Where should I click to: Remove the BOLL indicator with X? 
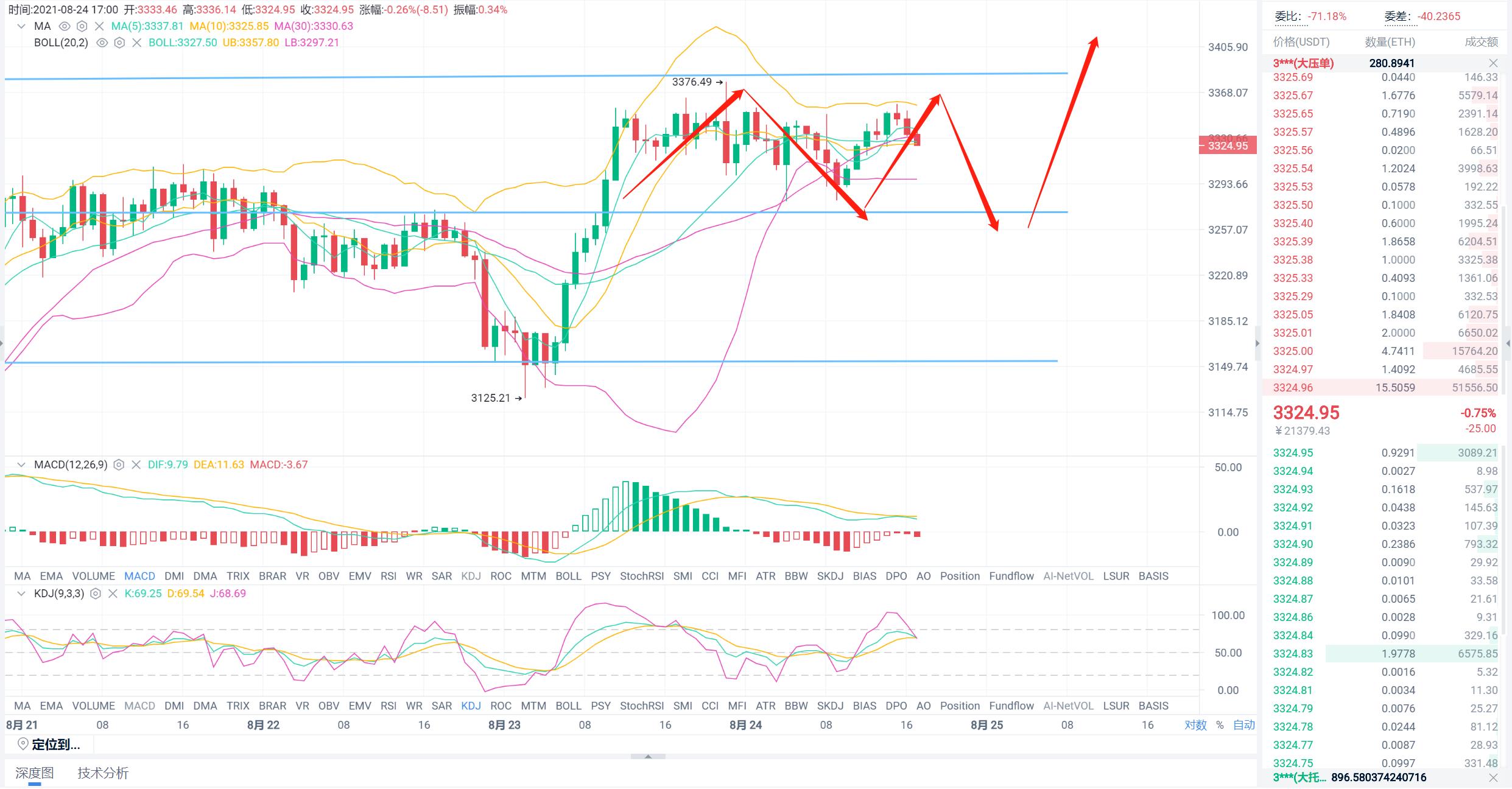(136, 43)
